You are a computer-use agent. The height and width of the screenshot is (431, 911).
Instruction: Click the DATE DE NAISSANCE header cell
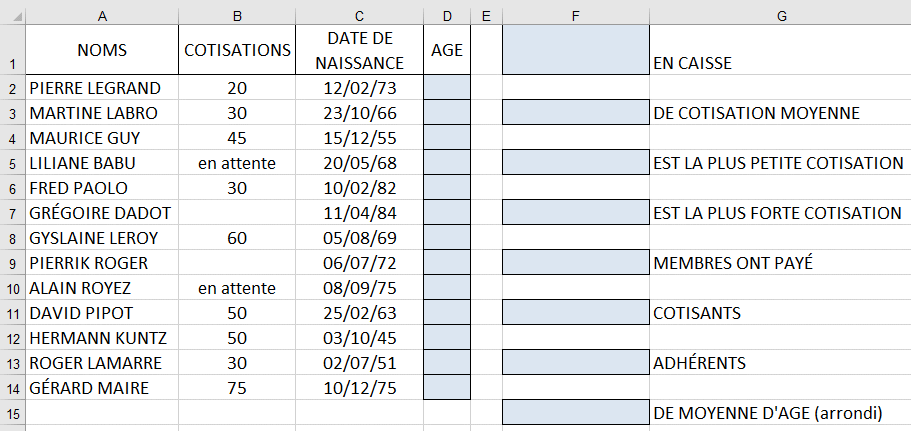pos(360,50)
